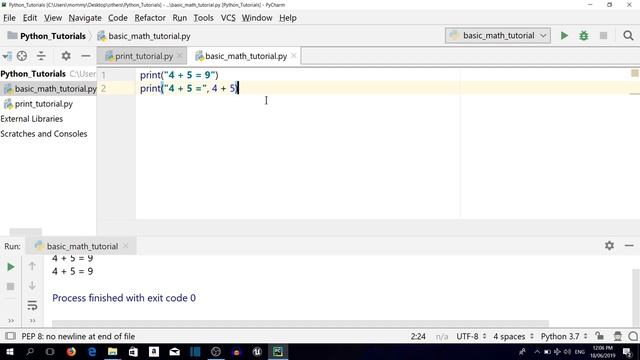Open the basic_math_tutorial run configuration dropdown
Viewport: 640px width, 360px height.
tap(498, 36)
